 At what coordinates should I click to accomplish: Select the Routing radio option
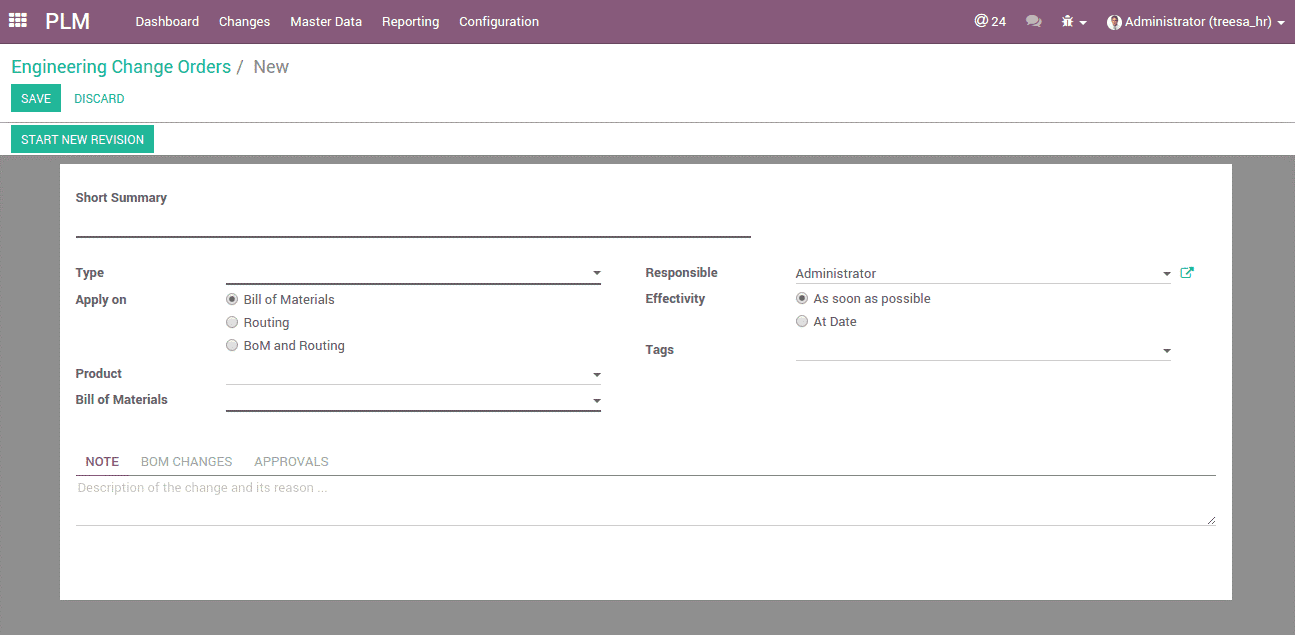tap(232, 322)
